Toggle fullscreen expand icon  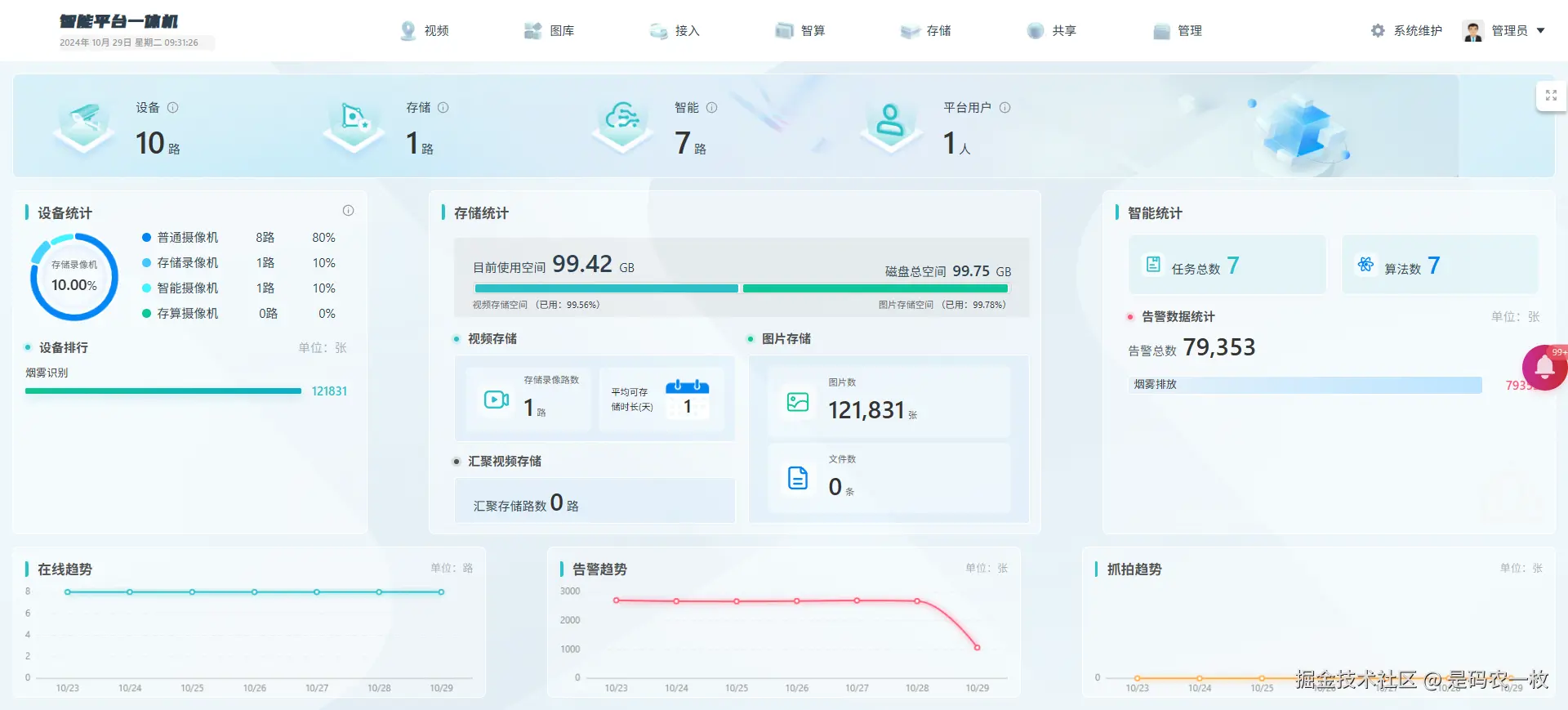pyautogui.click(x=1551, y=96)
